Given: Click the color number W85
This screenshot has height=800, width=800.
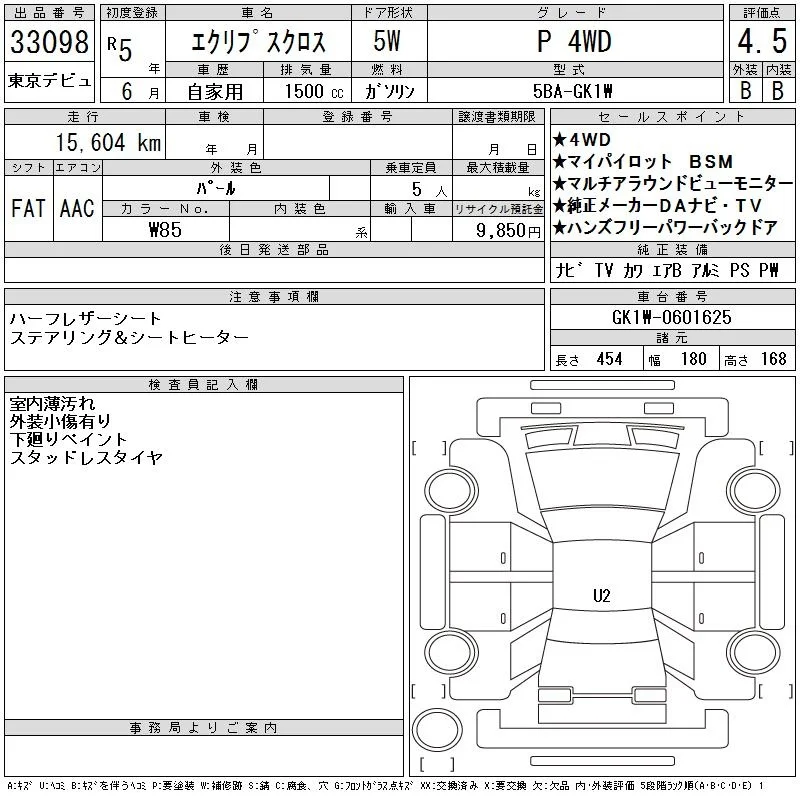Looking at the screenshot, I should click(165, 230).
